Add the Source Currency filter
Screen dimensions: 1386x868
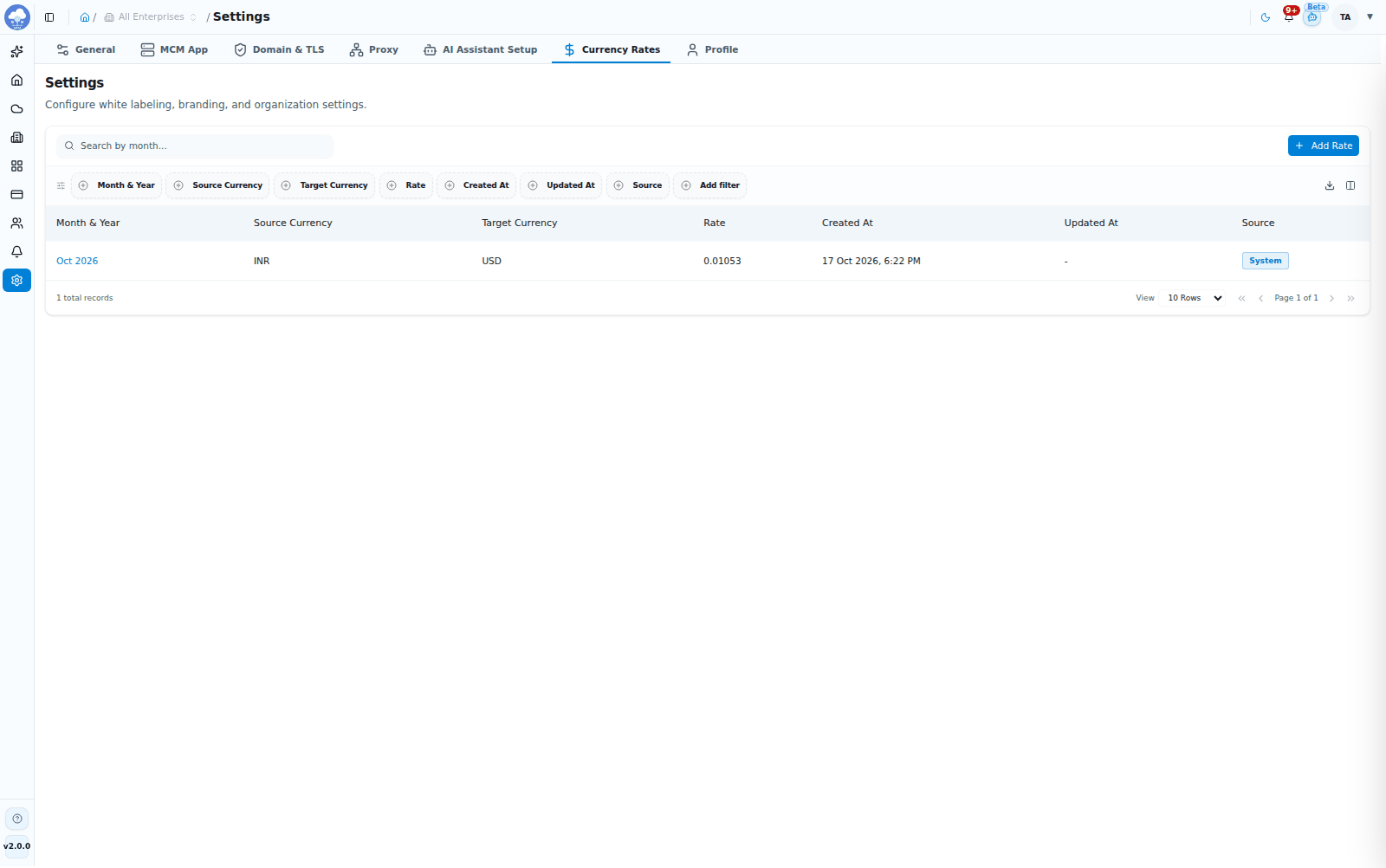click(x=217, y=185)
